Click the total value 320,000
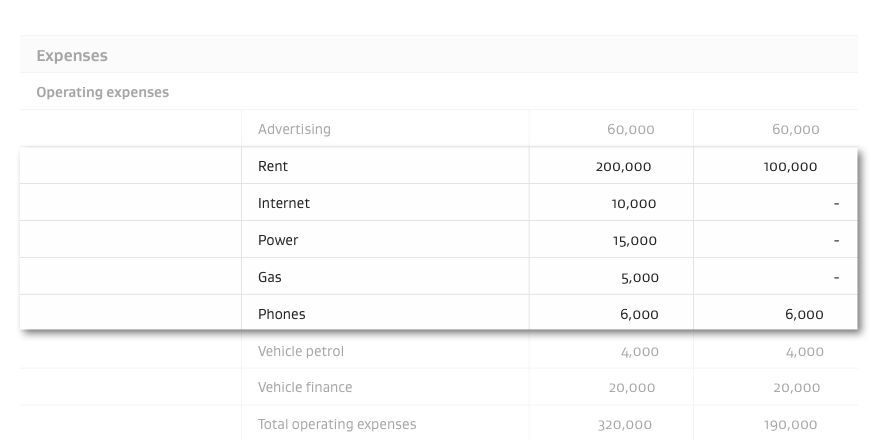This screenshot has width=880, height=440. 625,425
